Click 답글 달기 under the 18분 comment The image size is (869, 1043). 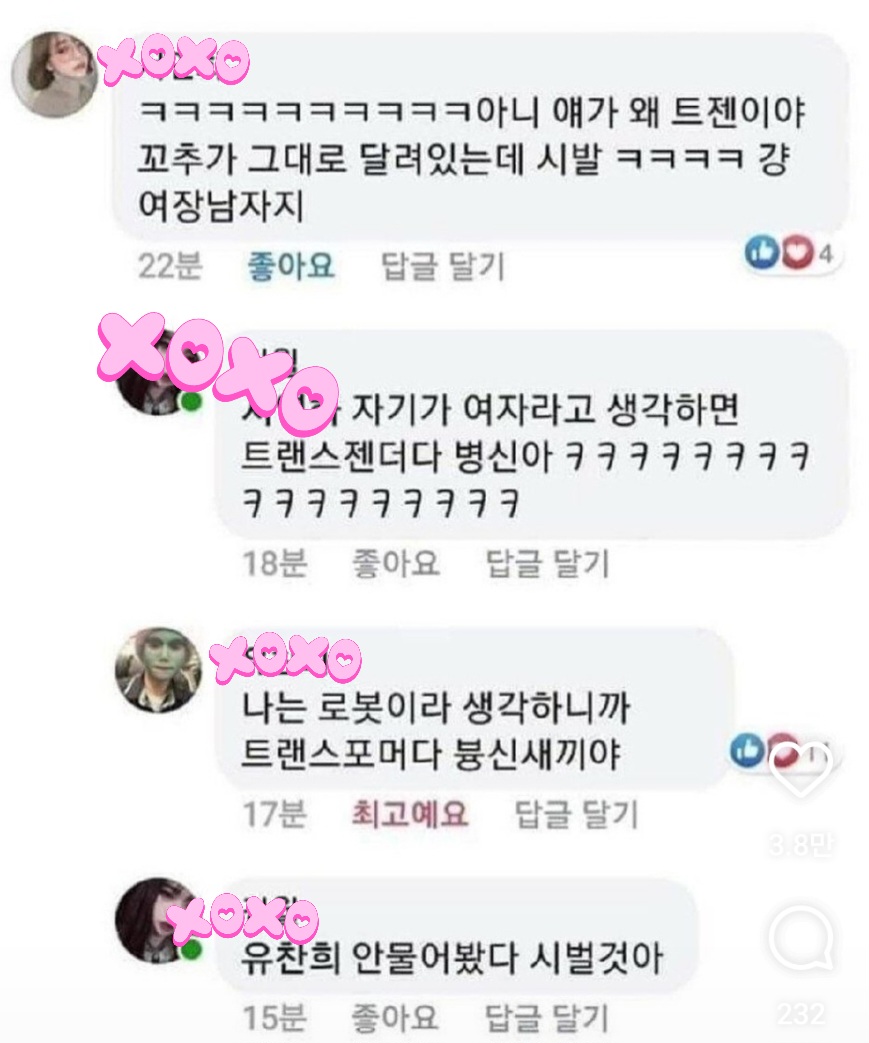[x=548, y=563]
